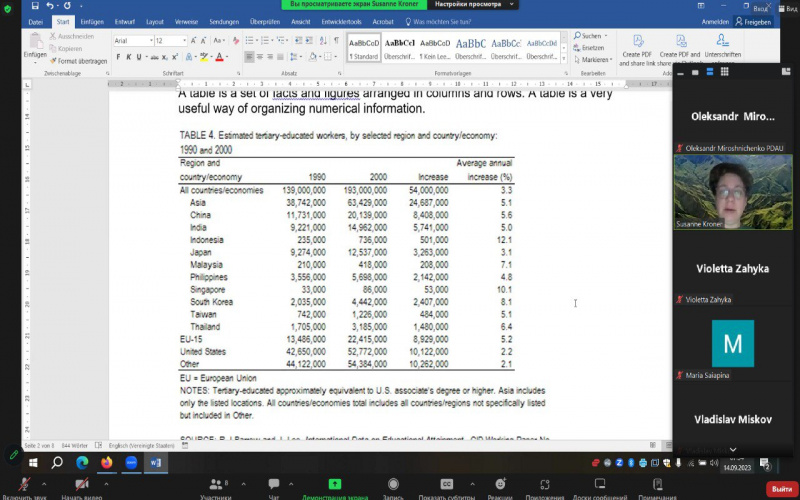This screenshot has width=800, height=500.
Task: Switch to gallery grid view in participants panel
Action: pos(724,72)
